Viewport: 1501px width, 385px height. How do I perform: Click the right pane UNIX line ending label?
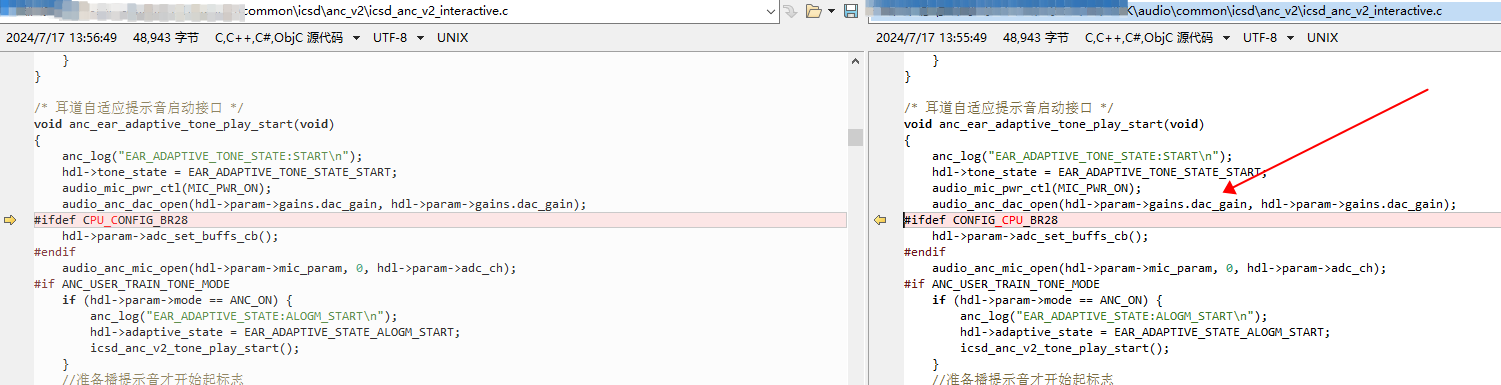1322,37
